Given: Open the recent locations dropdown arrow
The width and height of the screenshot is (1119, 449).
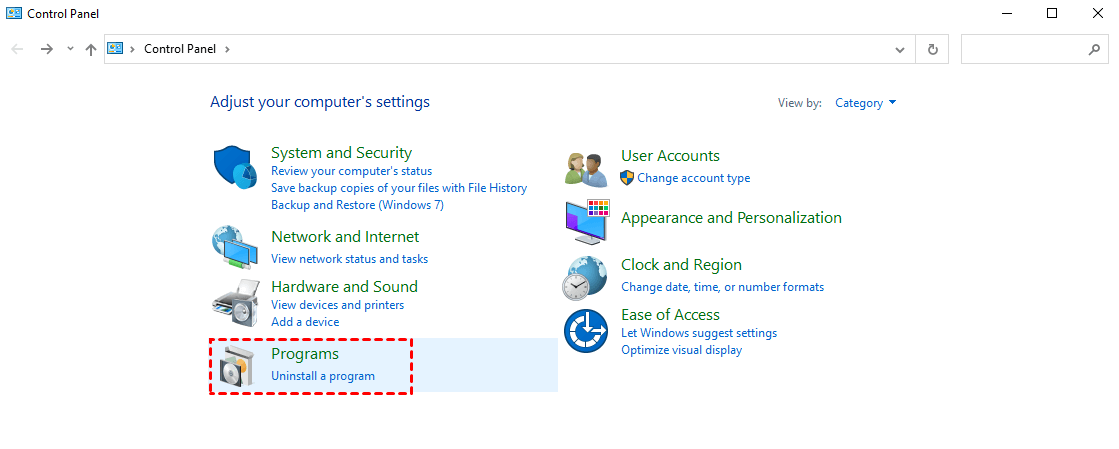Looking at the screenshot, I should (70, 48).
